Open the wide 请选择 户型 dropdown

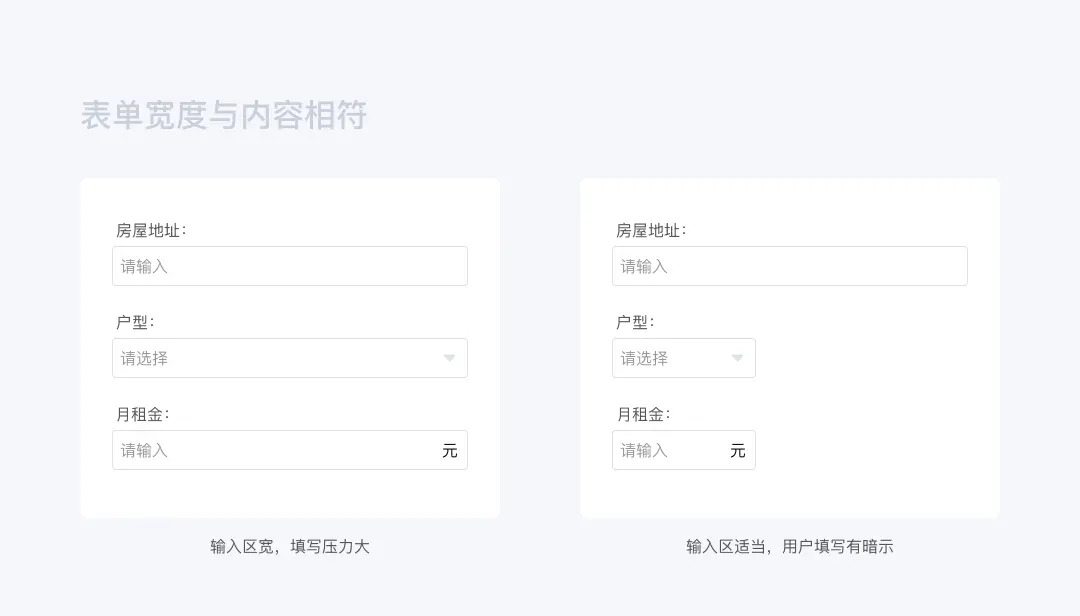290,358
